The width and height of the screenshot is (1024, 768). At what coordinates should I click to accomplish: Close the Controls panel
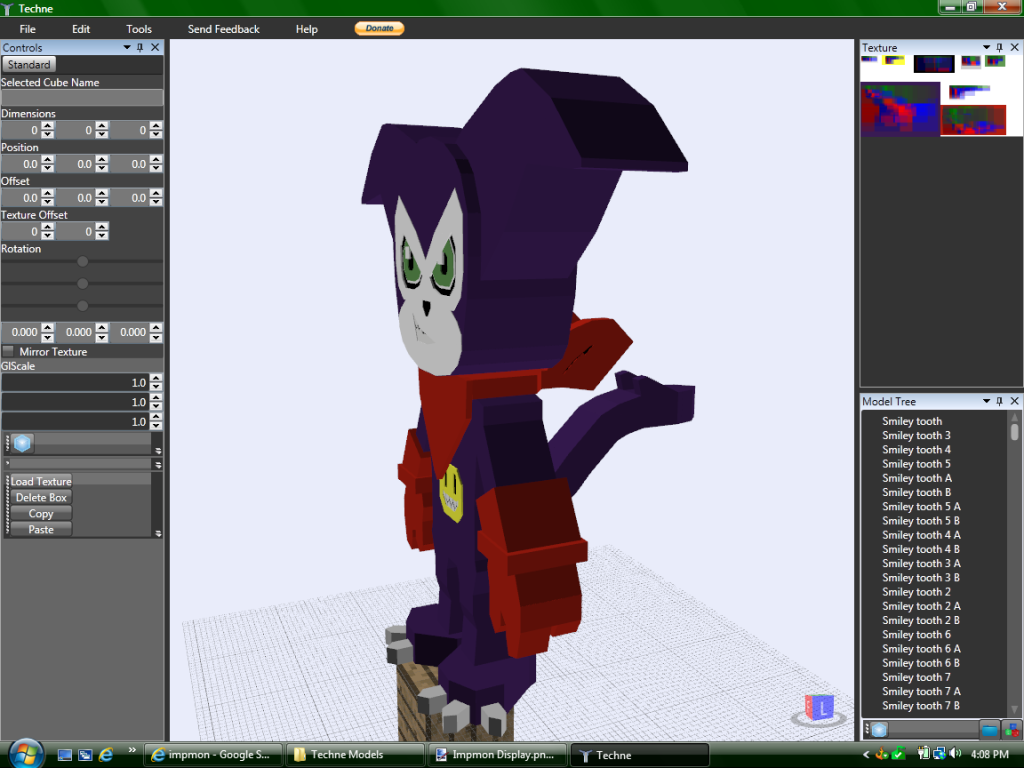click(x=155, y=48)
